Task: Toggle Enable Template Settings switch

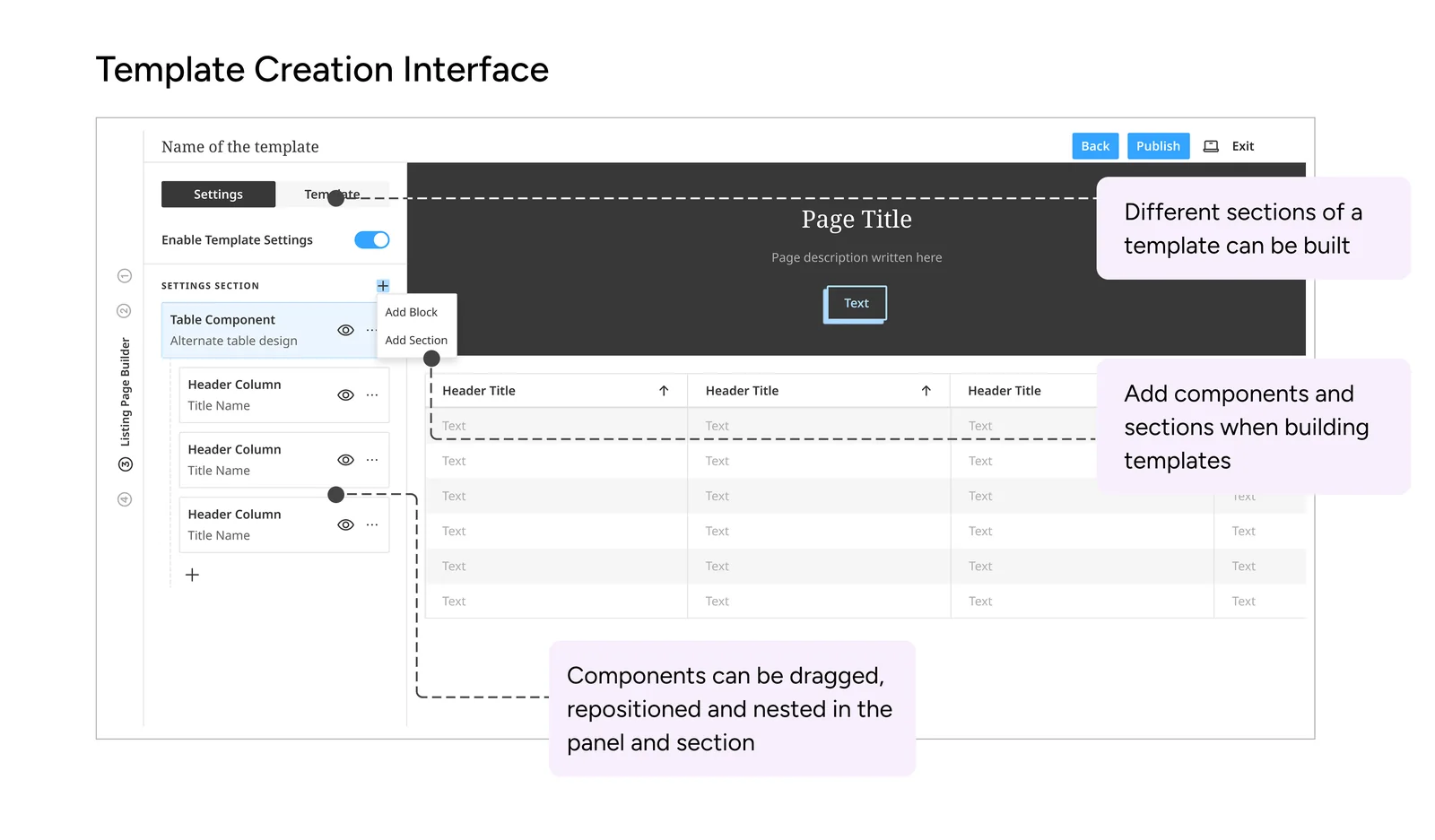Action: tap(371, 240)
